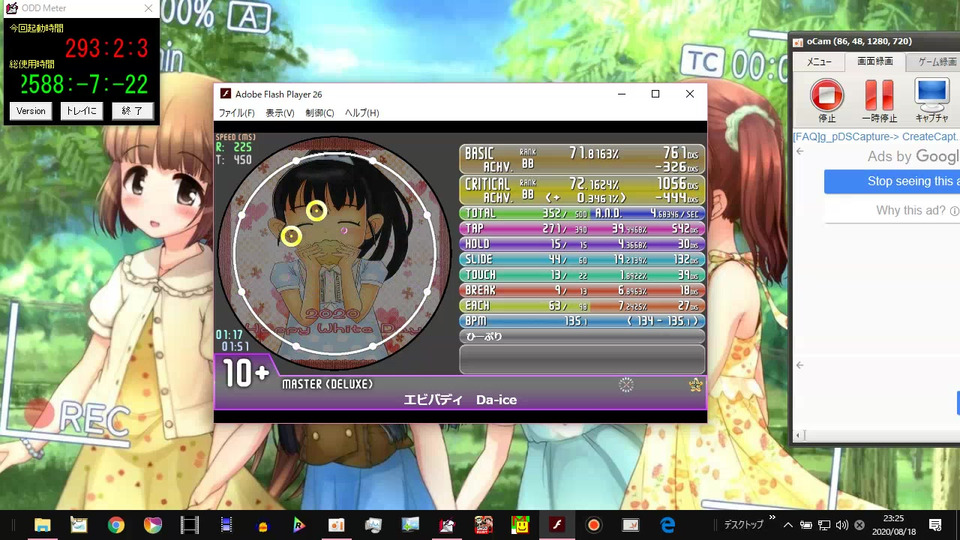Select the Adobe Flash Player taskbar icon
960x540 pixels.
click(557, 525)
